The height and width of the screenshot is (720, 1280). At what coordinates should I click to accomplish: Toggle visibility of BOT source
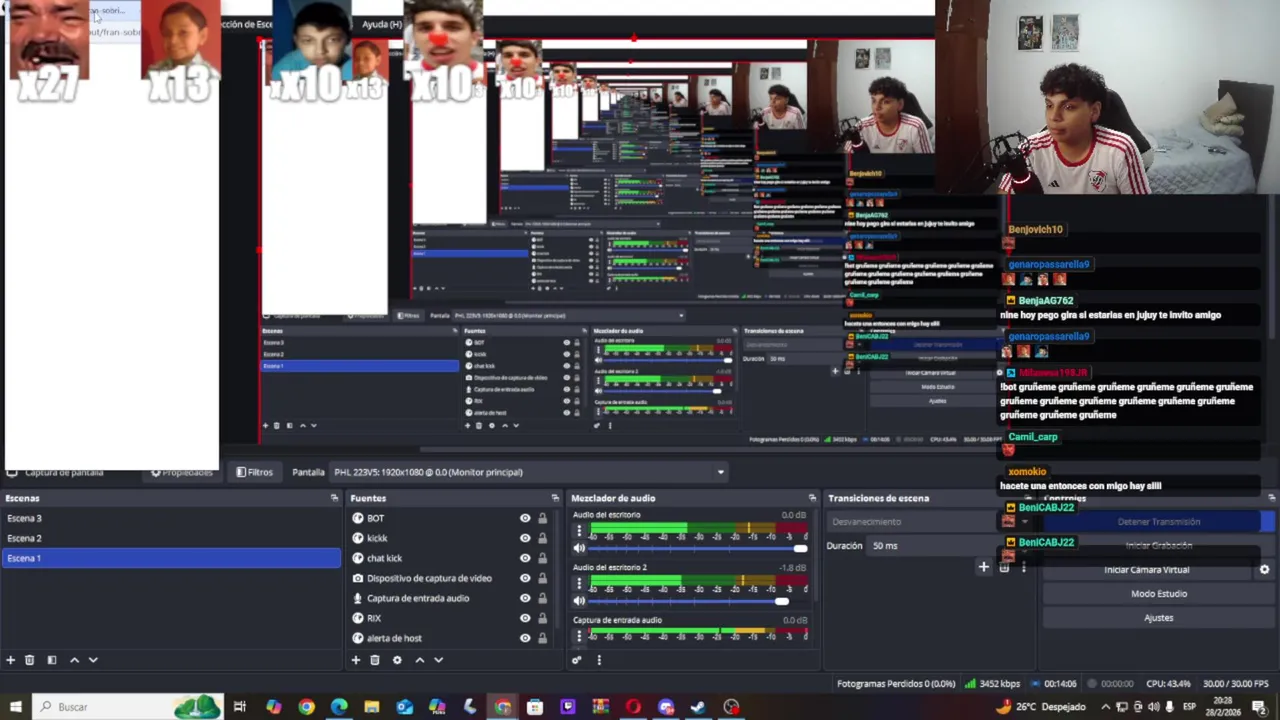click(x=525, y=518)
